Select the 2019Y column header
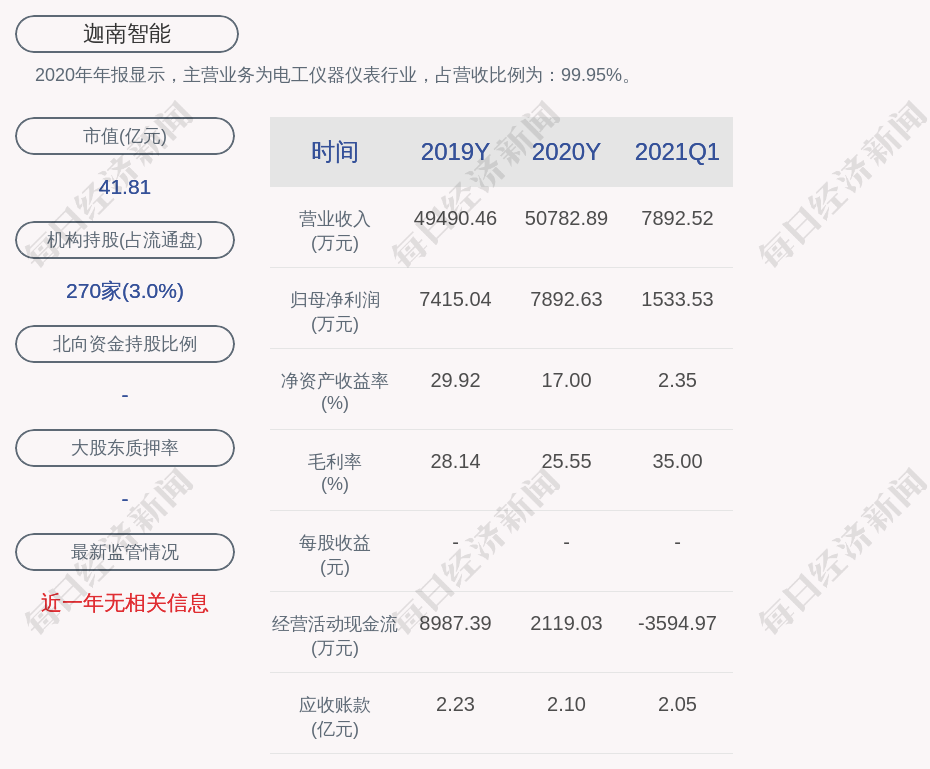 tap(455, 152)
